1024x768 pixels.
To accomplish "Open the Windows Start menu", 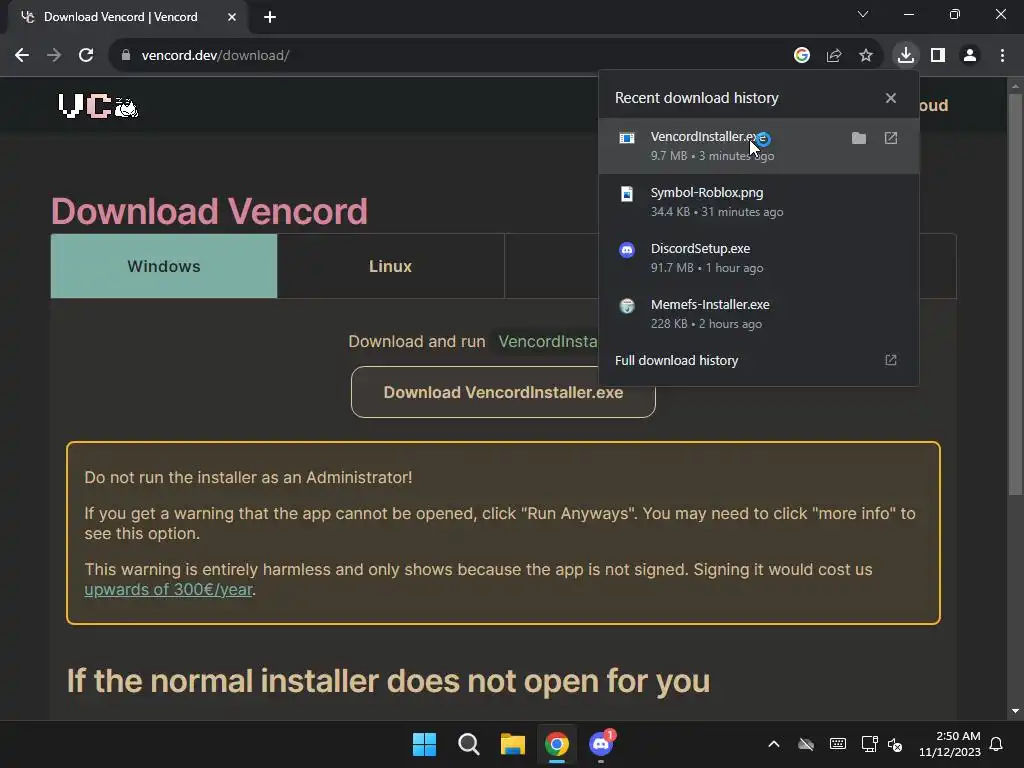I will (424, 744).
